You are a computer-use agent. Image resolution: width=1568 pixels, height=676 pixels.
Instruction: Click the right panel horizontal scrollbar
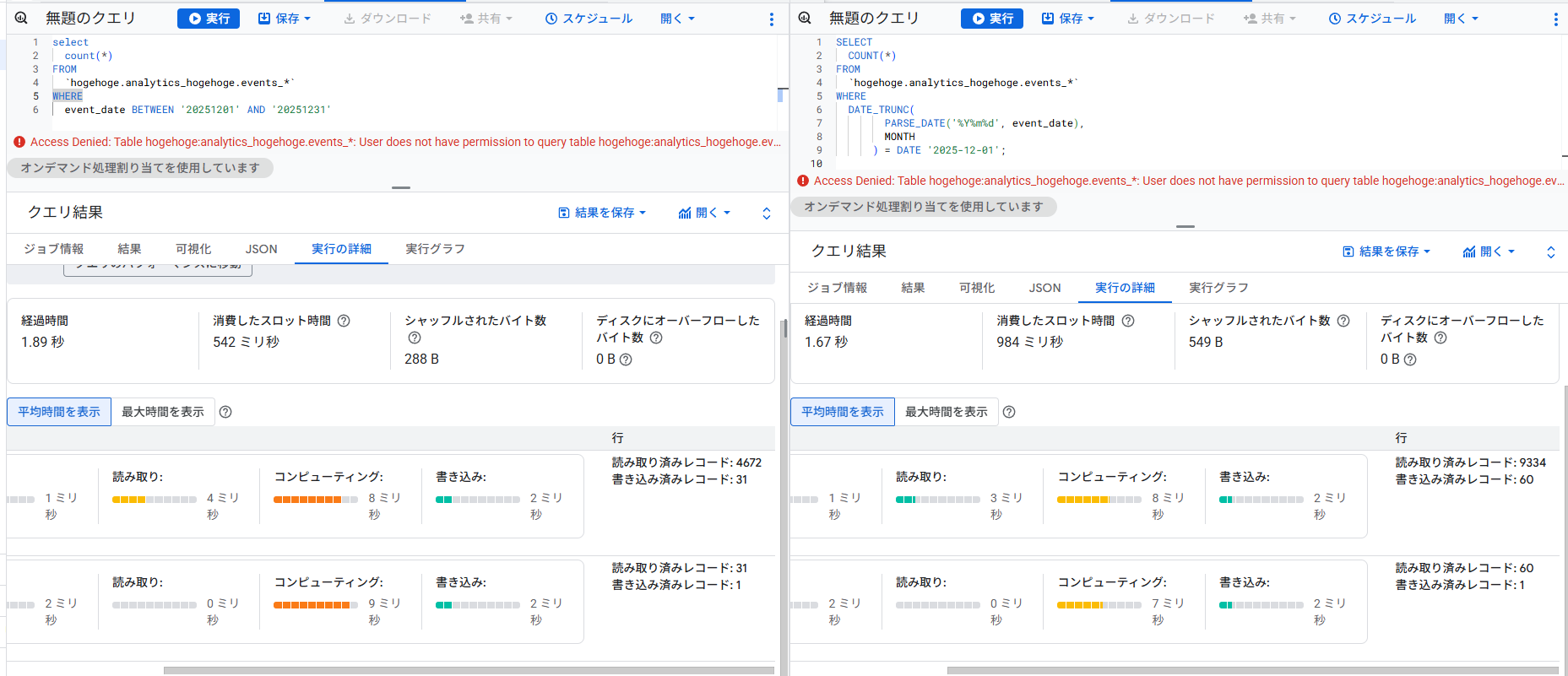point(1252,671)
